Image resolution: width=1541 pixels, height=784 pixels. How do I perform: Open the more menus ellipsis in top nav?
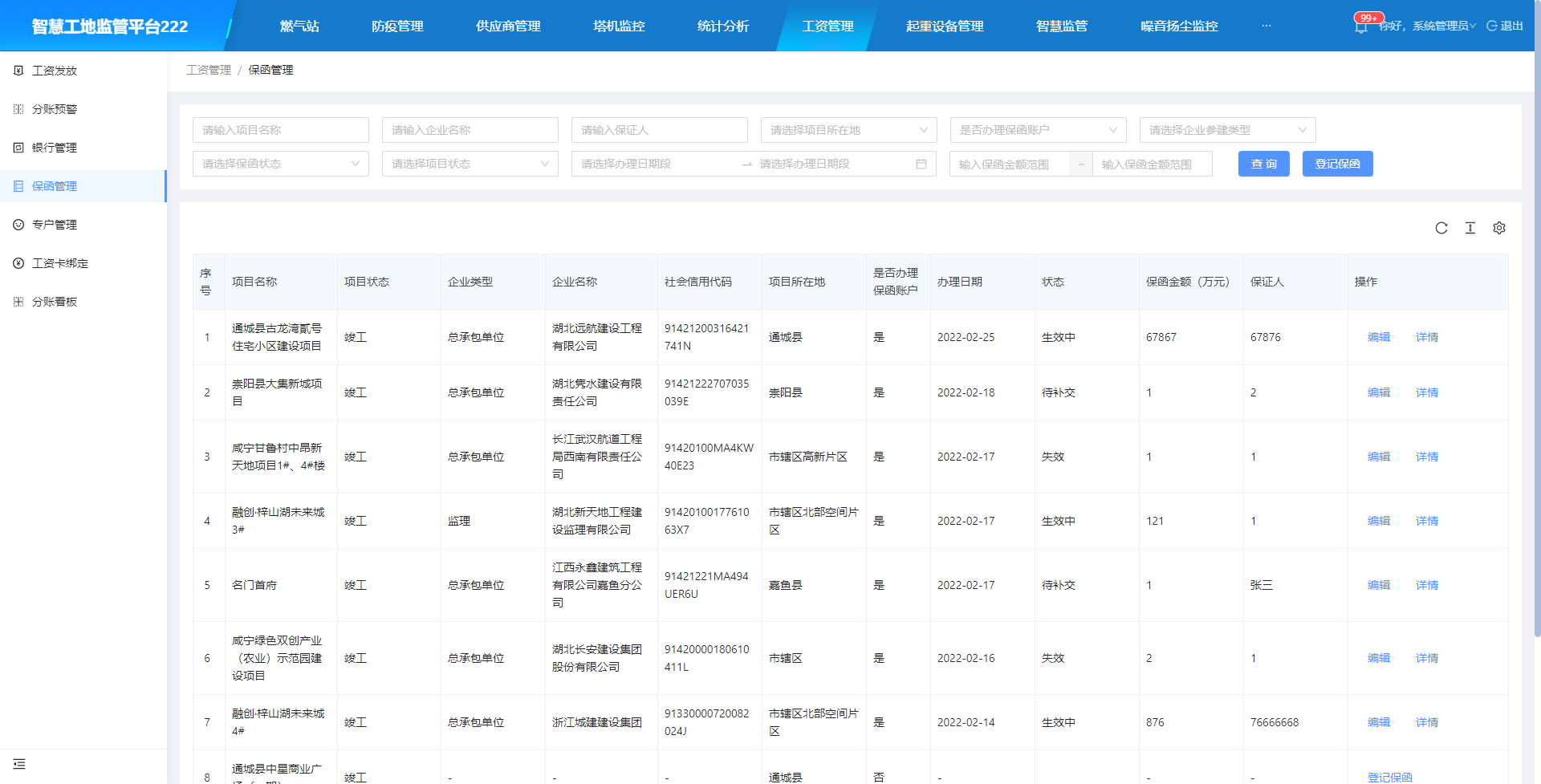(1267, 26)
